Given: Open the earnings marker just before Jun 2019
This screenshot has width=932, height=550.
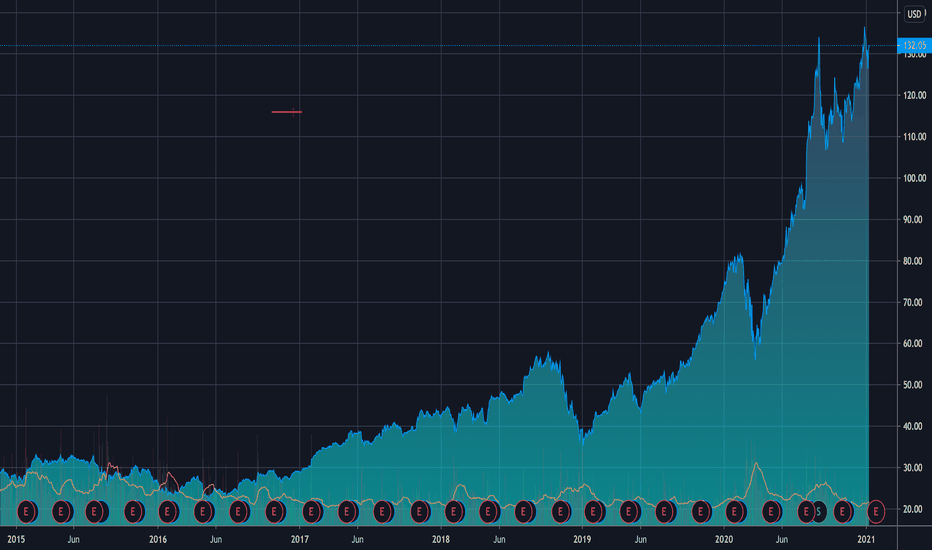Looking at the screenshot, I should click(628, 511).
